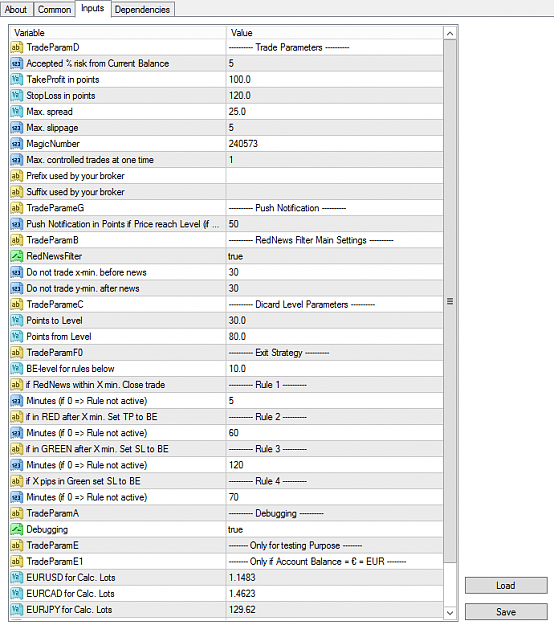This screenshot has height=625, width=554.
Task: Select the 'if in RED after X min. Set TP to BE' row
Action: point(226,417)
